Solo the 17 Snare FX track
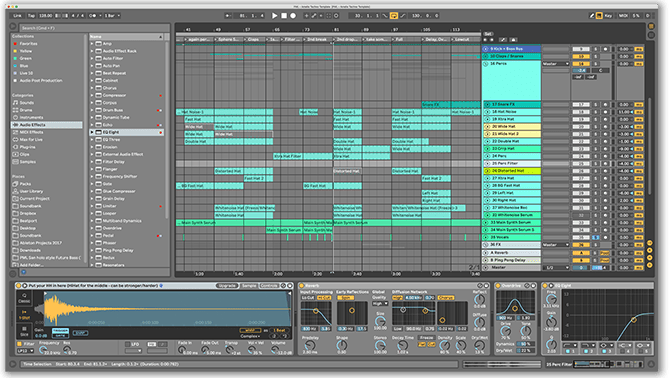 pos(595,105)
